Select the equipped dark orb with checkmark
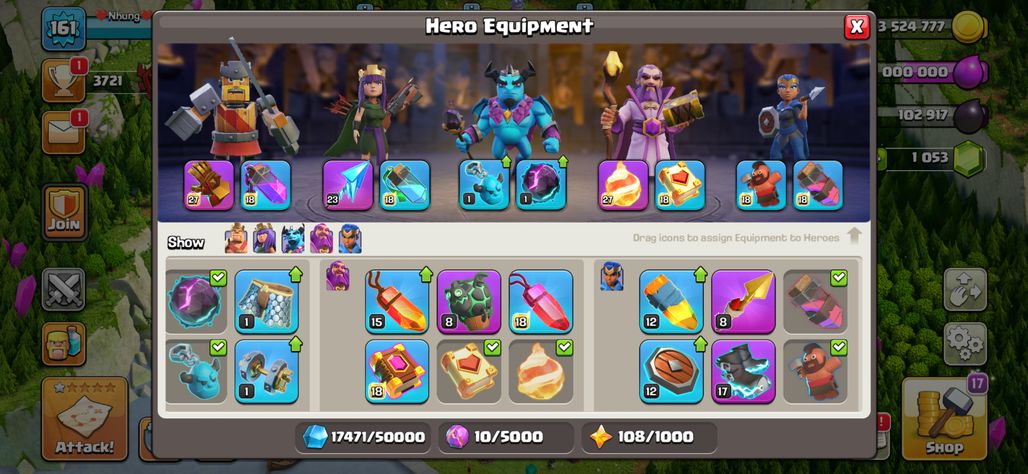This screenshot has height=474, width=1028. [197, 302]
